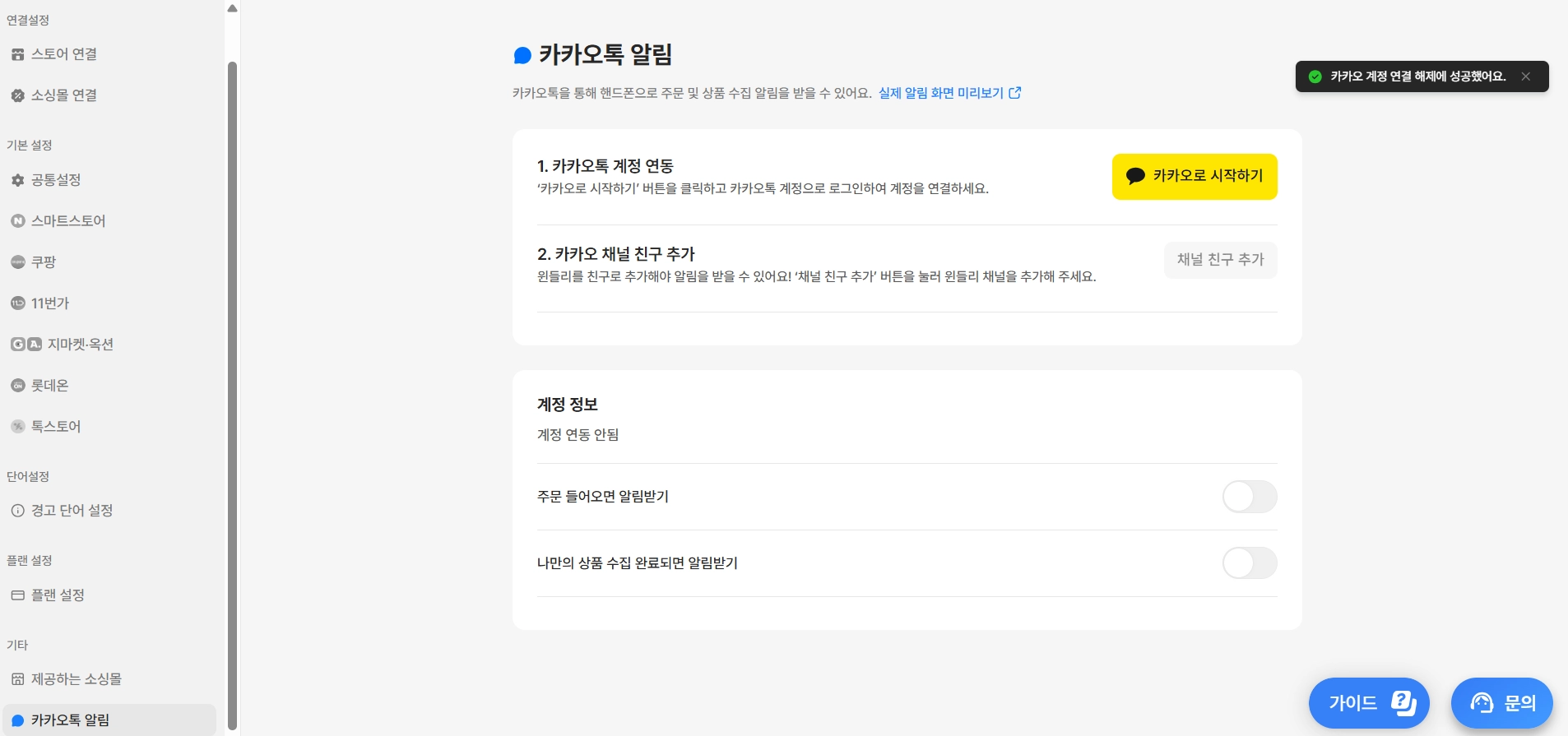1568x736 pixels.
Task: Click the 11번가 logo icon
Action: 17,303
